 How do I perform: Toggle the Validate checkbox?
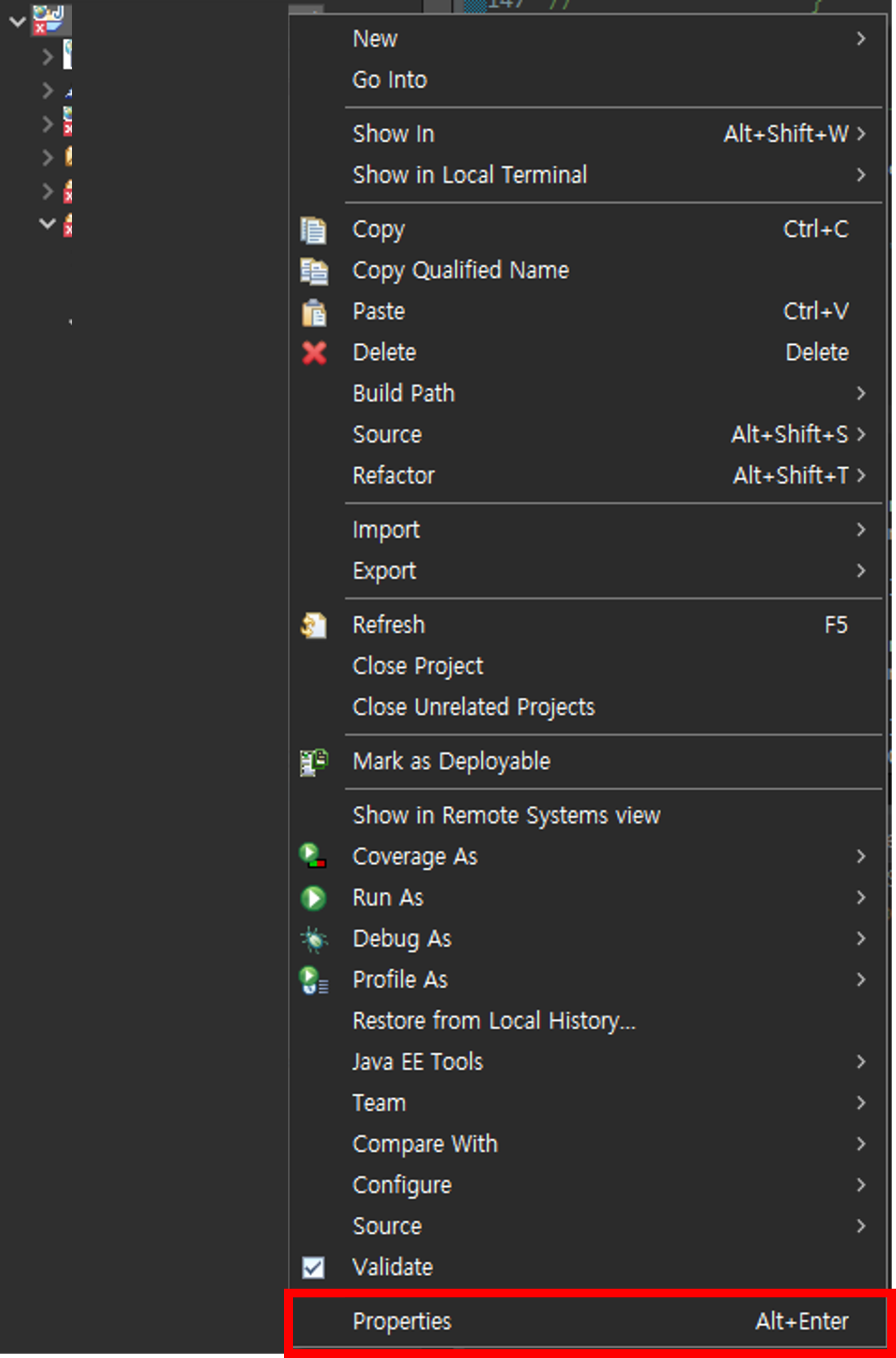click(313, 1267)
